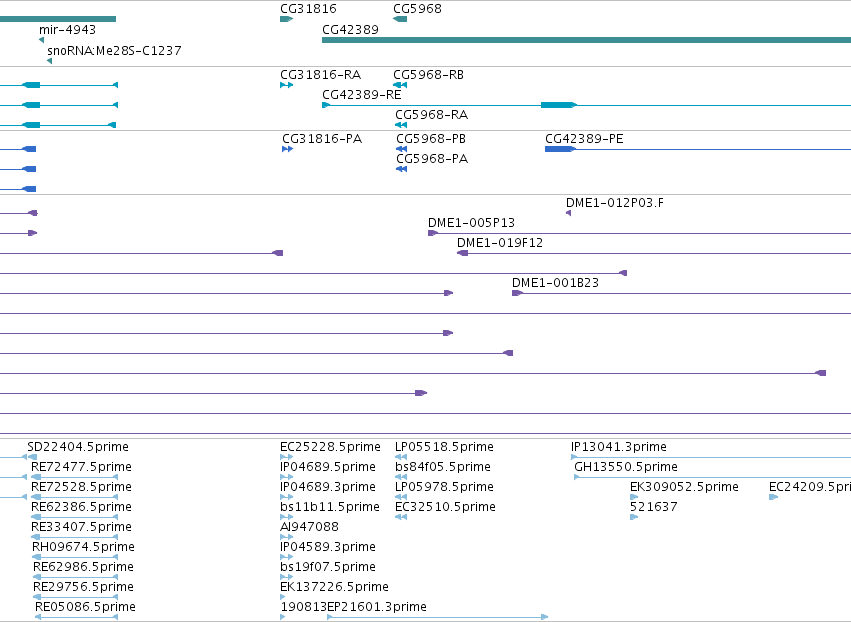
Task: Select the CG31816 gene label
Action: coord(308,9)
